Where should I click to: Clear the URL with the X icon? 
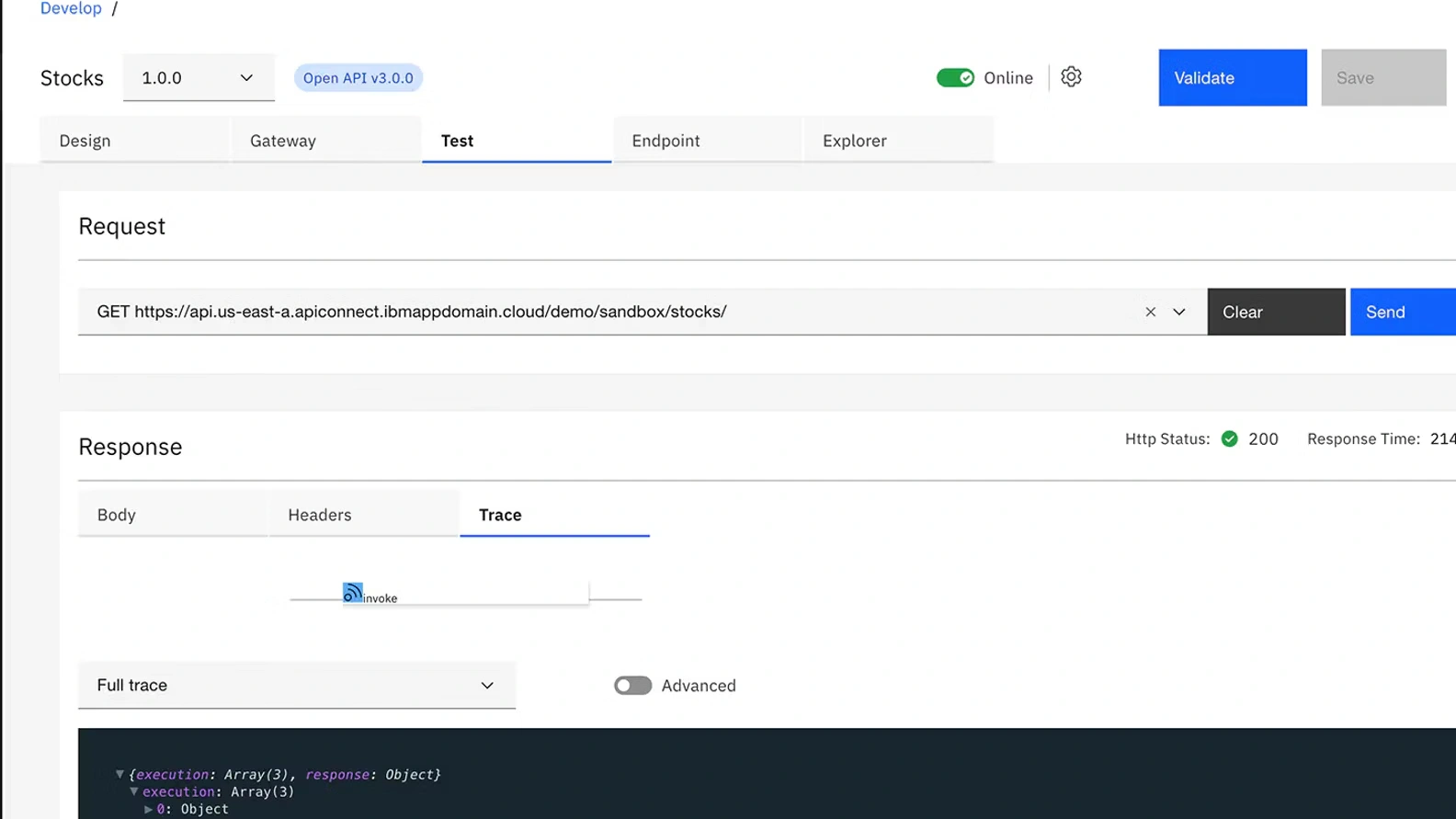click(1150, 313)
